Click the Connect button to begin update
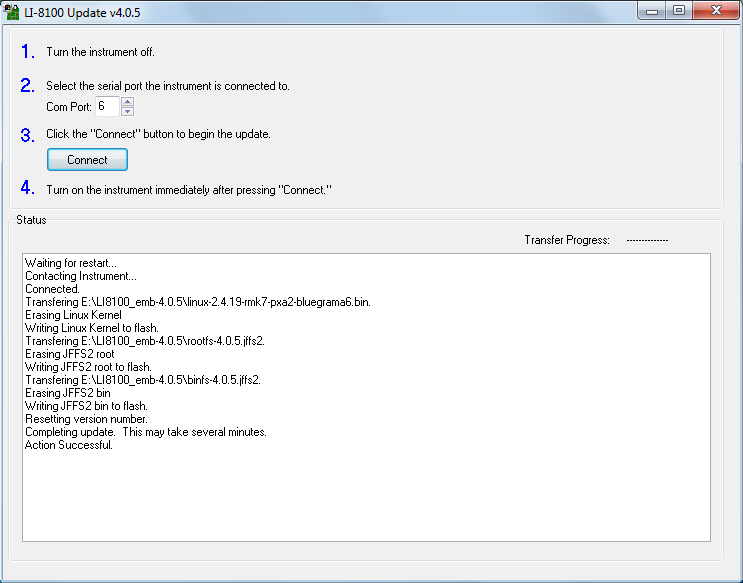The image size is (743, 583). (x=87, y=160)
